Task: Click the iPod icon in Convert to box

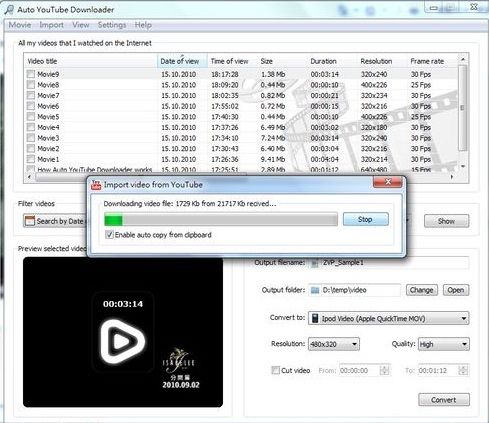Action: click(315, 318)
